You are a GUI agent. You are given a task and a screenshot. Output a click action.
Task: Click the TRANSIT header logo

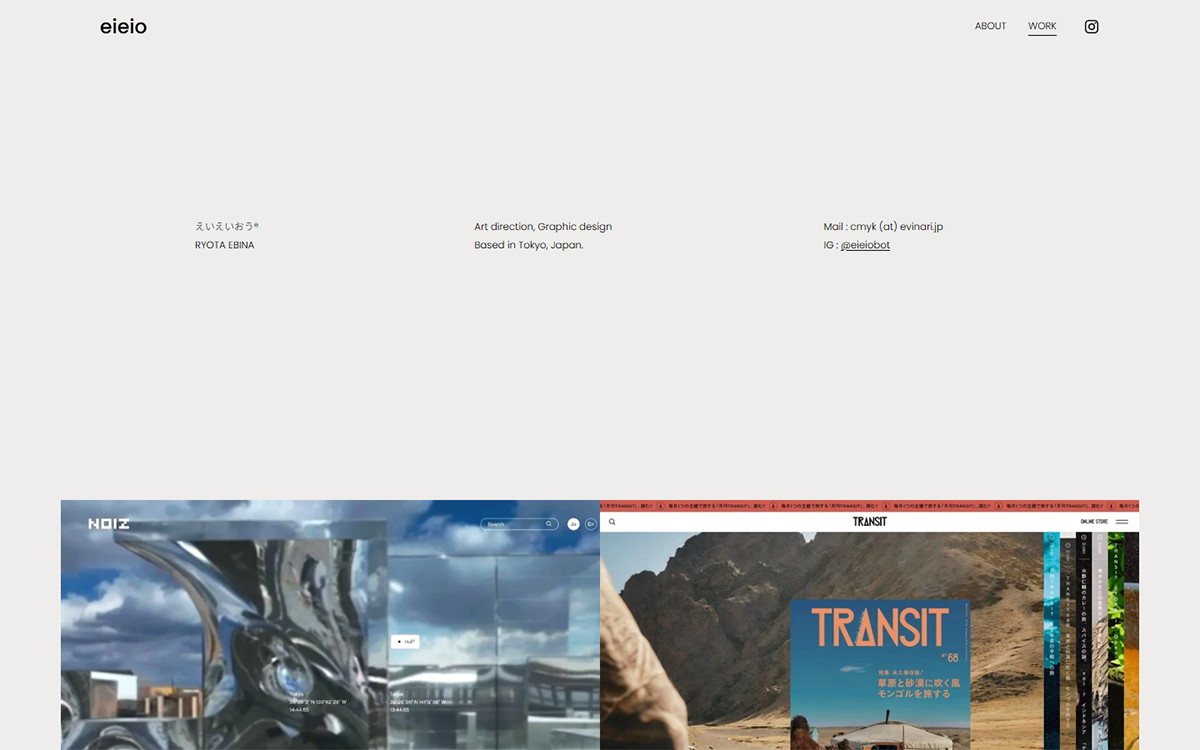869,522
